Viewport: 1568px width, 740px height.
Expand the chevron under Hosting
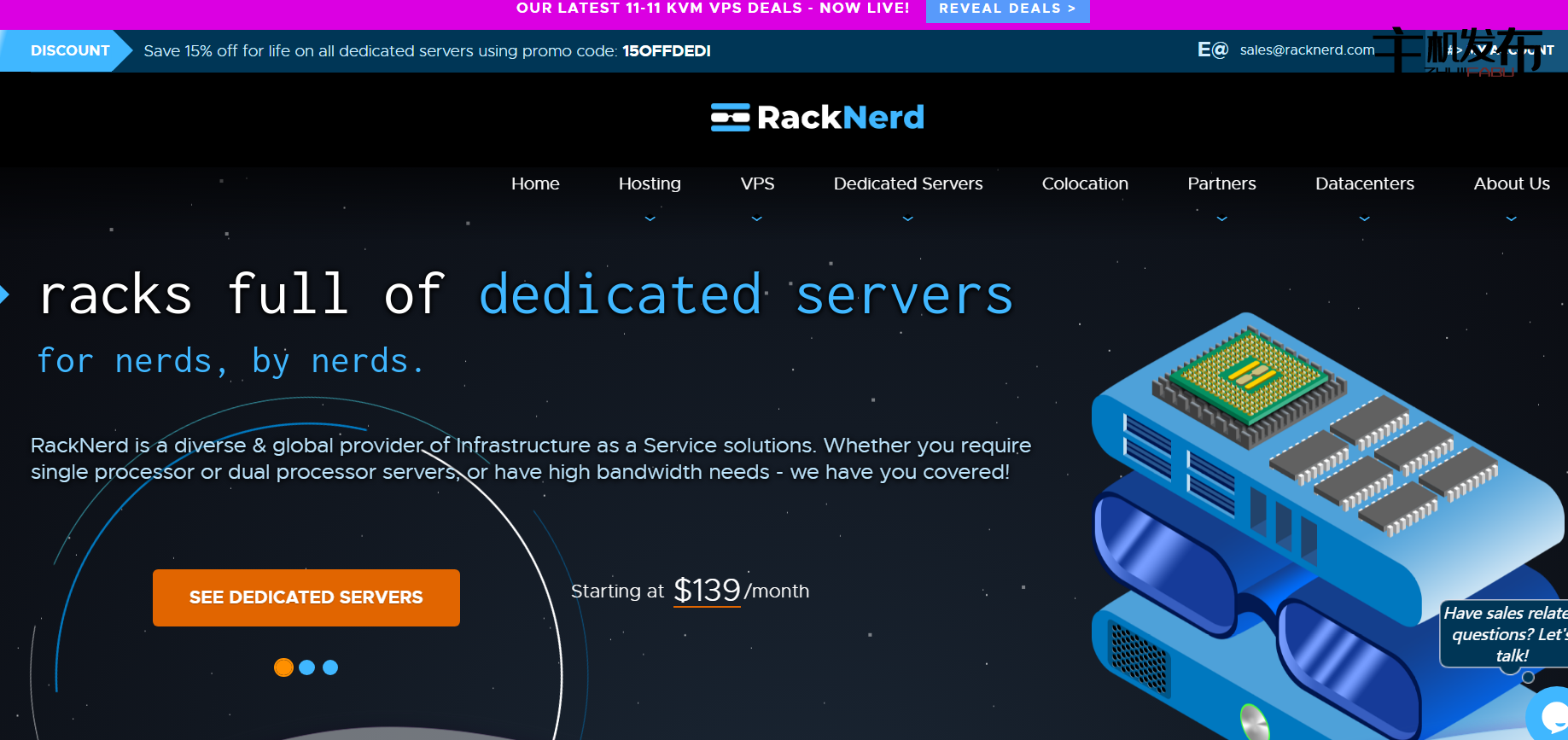[650, 219]
